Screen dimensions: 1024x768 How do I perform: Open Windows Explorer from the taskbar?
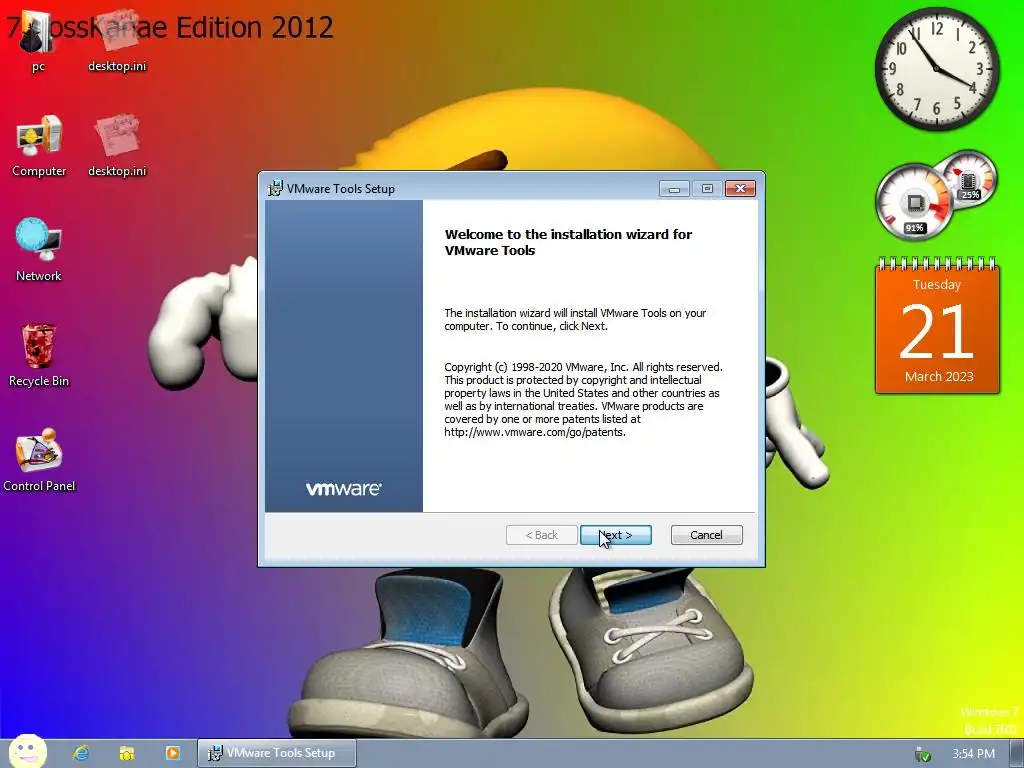tap(127, 753)
